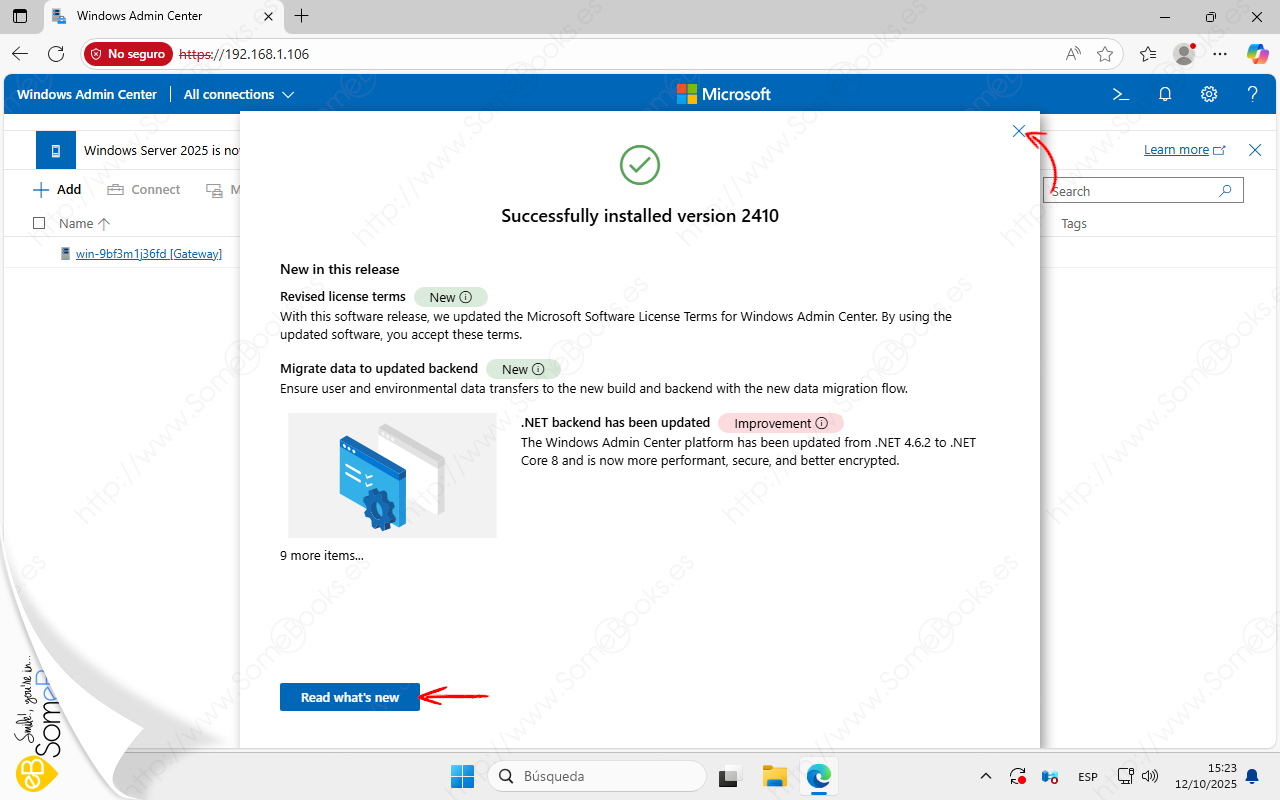Click info icon on Migrate data New badge

pos(538,369)
